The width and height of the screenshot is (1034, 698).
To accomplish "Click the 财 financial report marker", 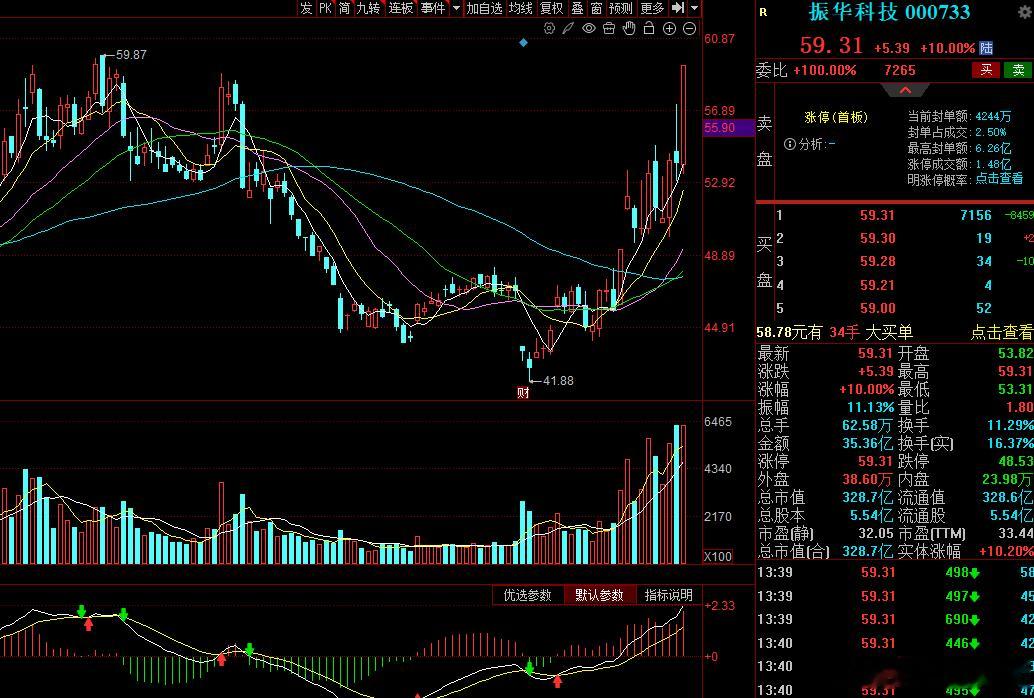I will (523, 393).
